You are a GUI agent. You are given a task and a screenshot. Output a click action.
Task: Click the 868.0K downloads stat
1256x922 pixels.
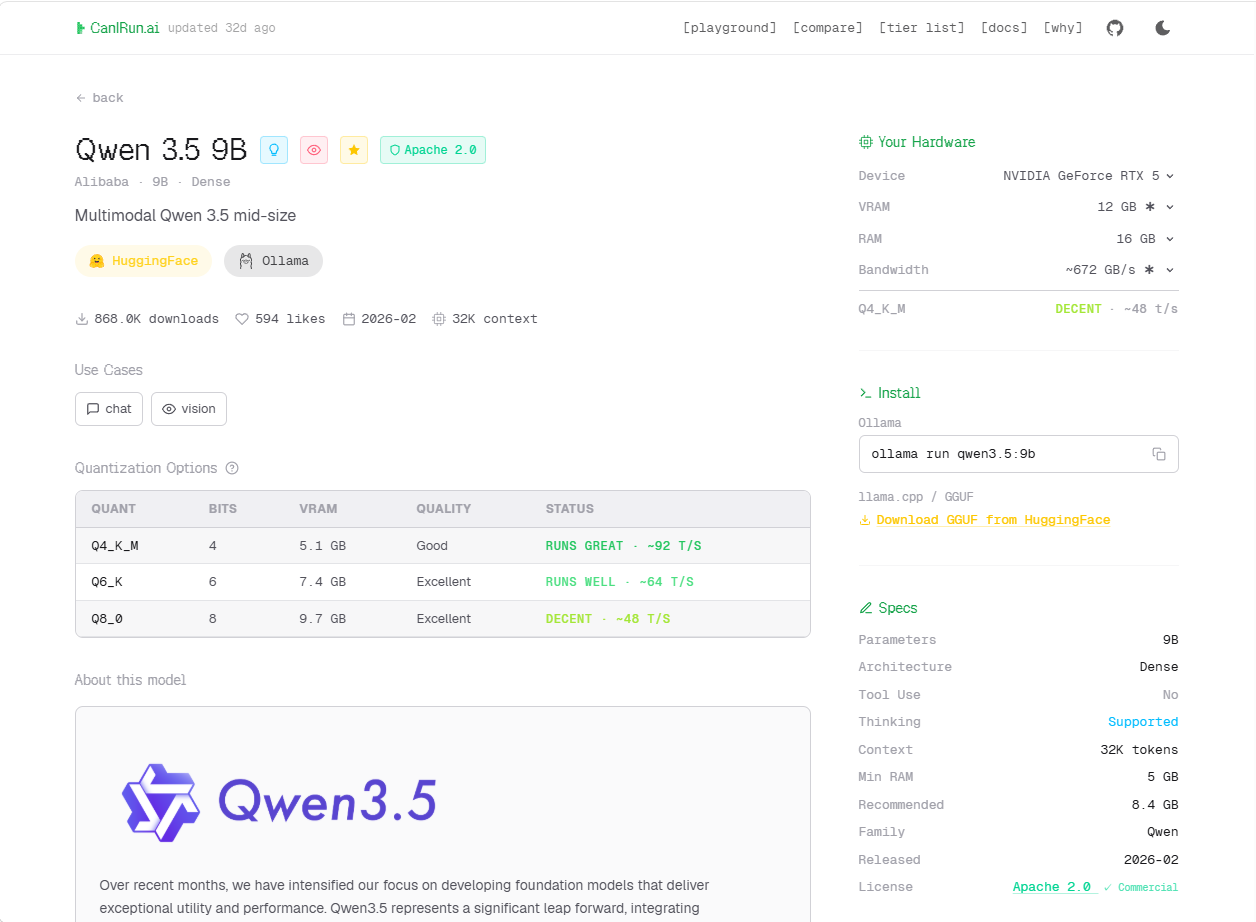click(147, 319)
